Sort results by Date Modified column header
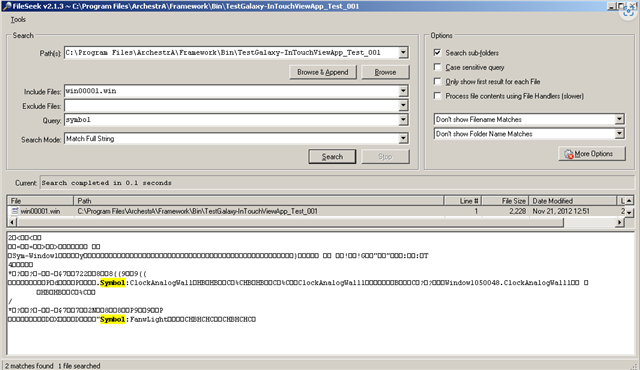 [573, 201]
